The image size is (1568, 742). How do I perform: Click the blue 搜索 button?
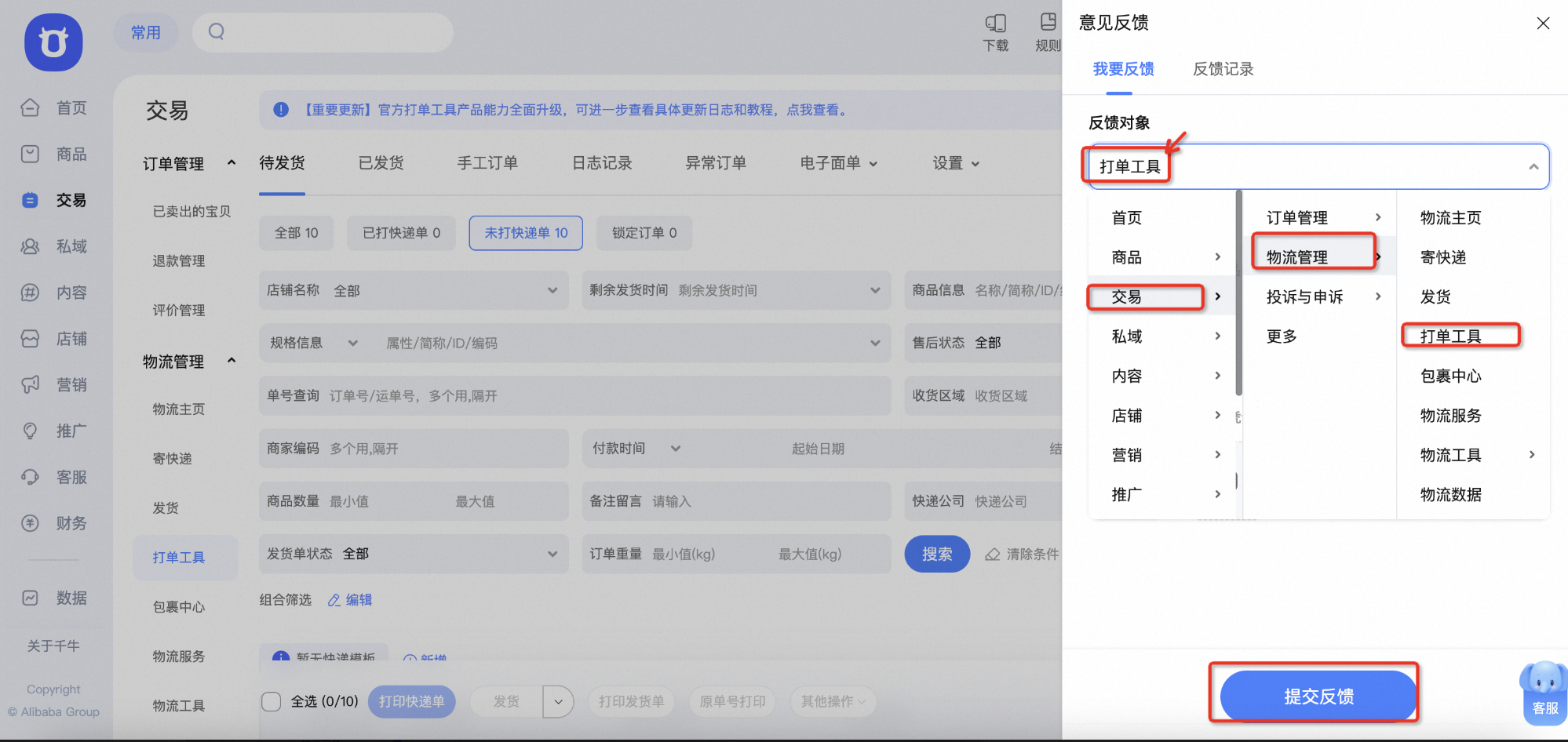937,555
